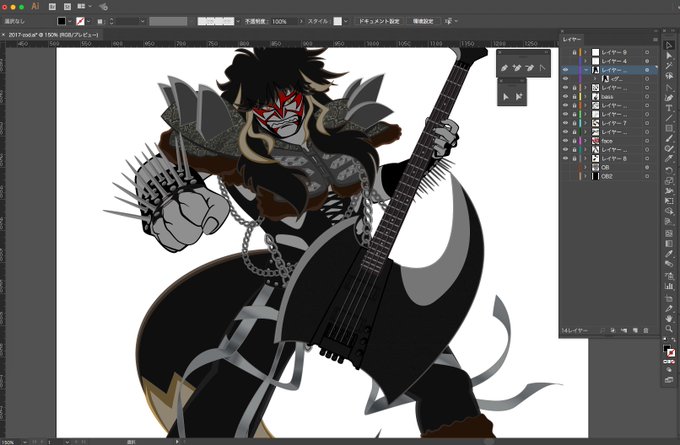Viewport: 680px width, 445px height.
Task: Collapse the selected highlighted layer
Action: pos(586,70)
